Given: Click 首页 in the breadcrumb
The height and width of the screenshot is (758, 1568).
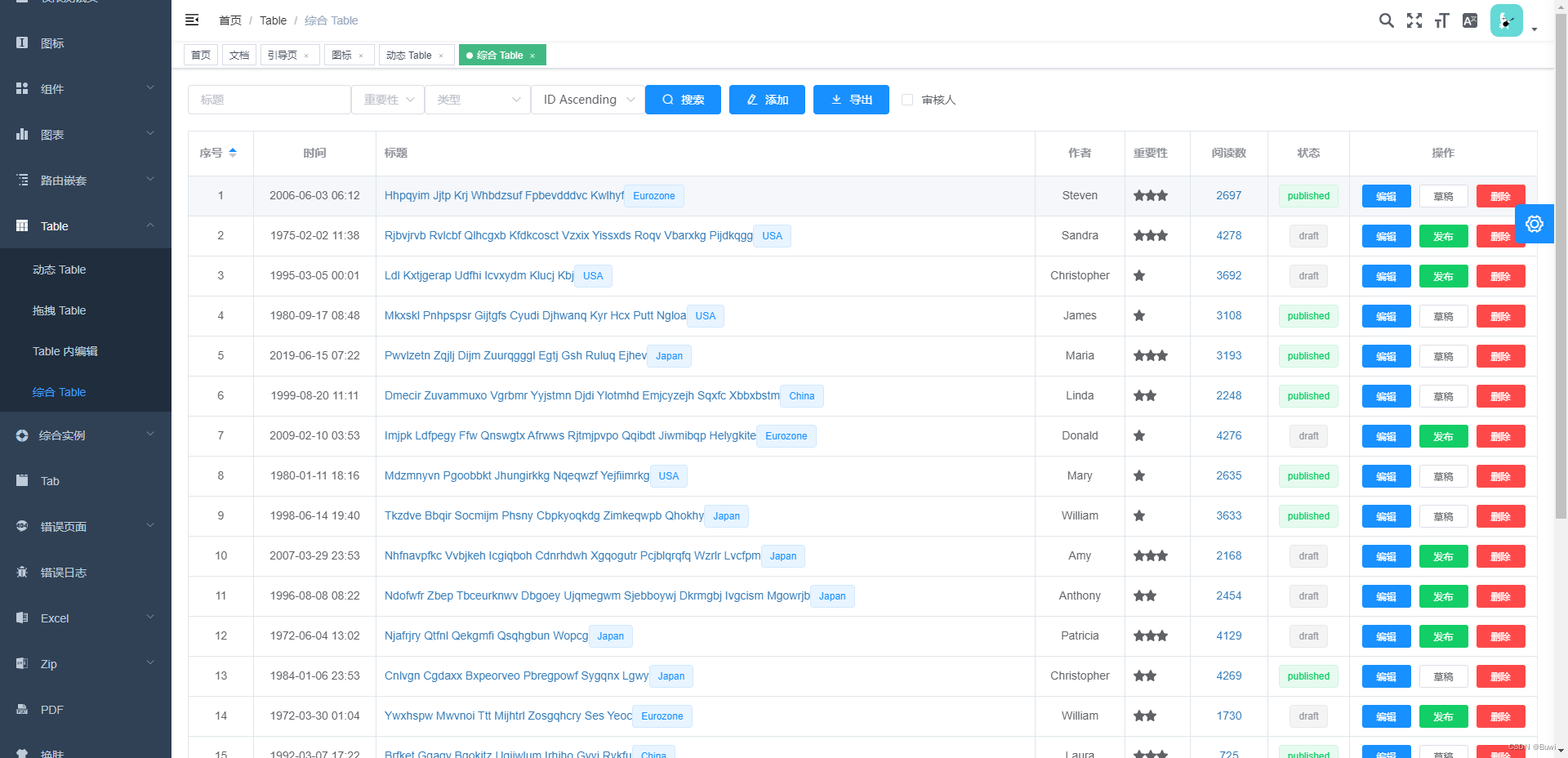Looking at the screenshot, I should (230, 20).
